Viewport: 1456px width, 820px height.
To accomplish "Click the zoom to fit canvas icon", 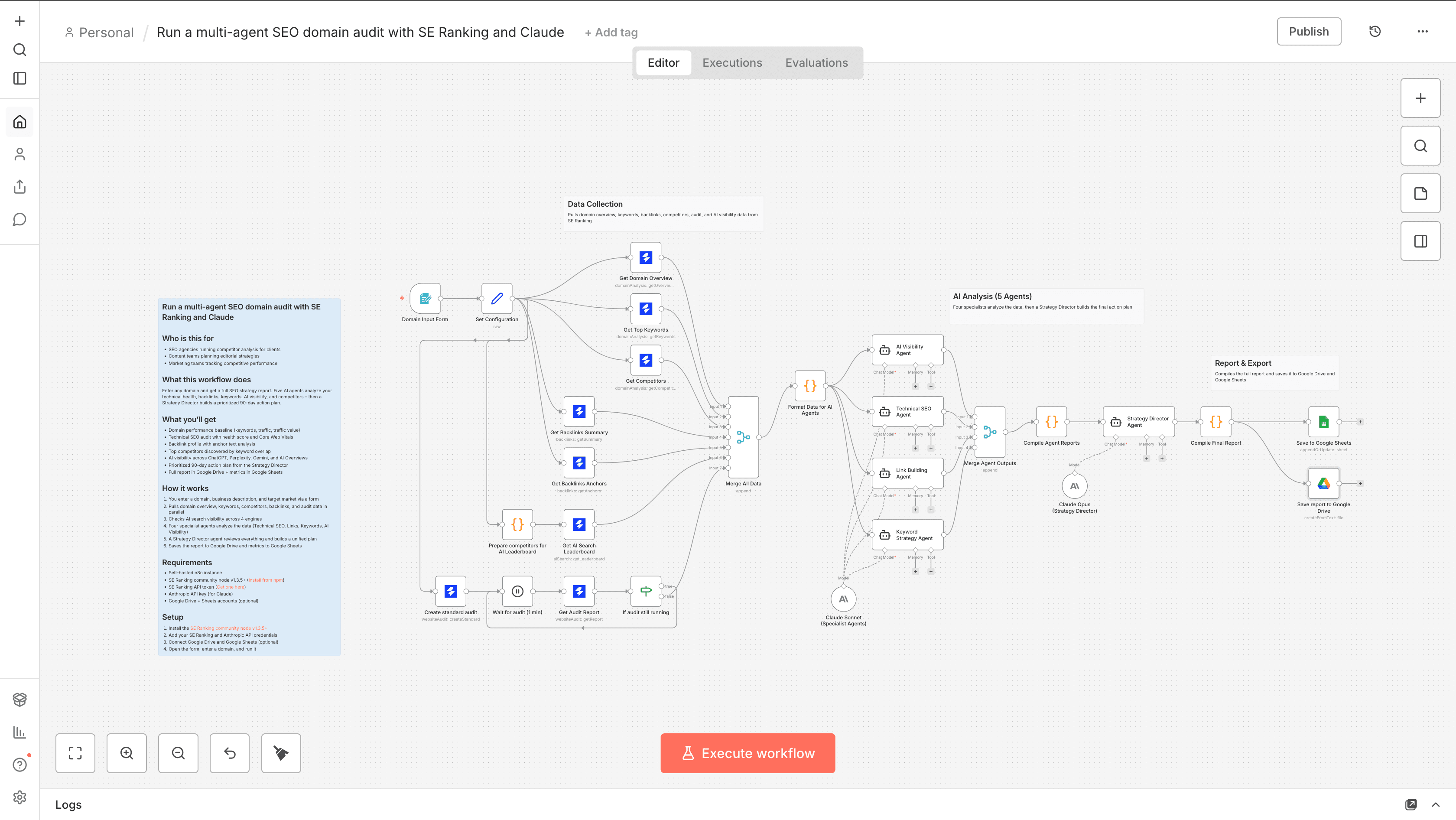I will (75, 753).
